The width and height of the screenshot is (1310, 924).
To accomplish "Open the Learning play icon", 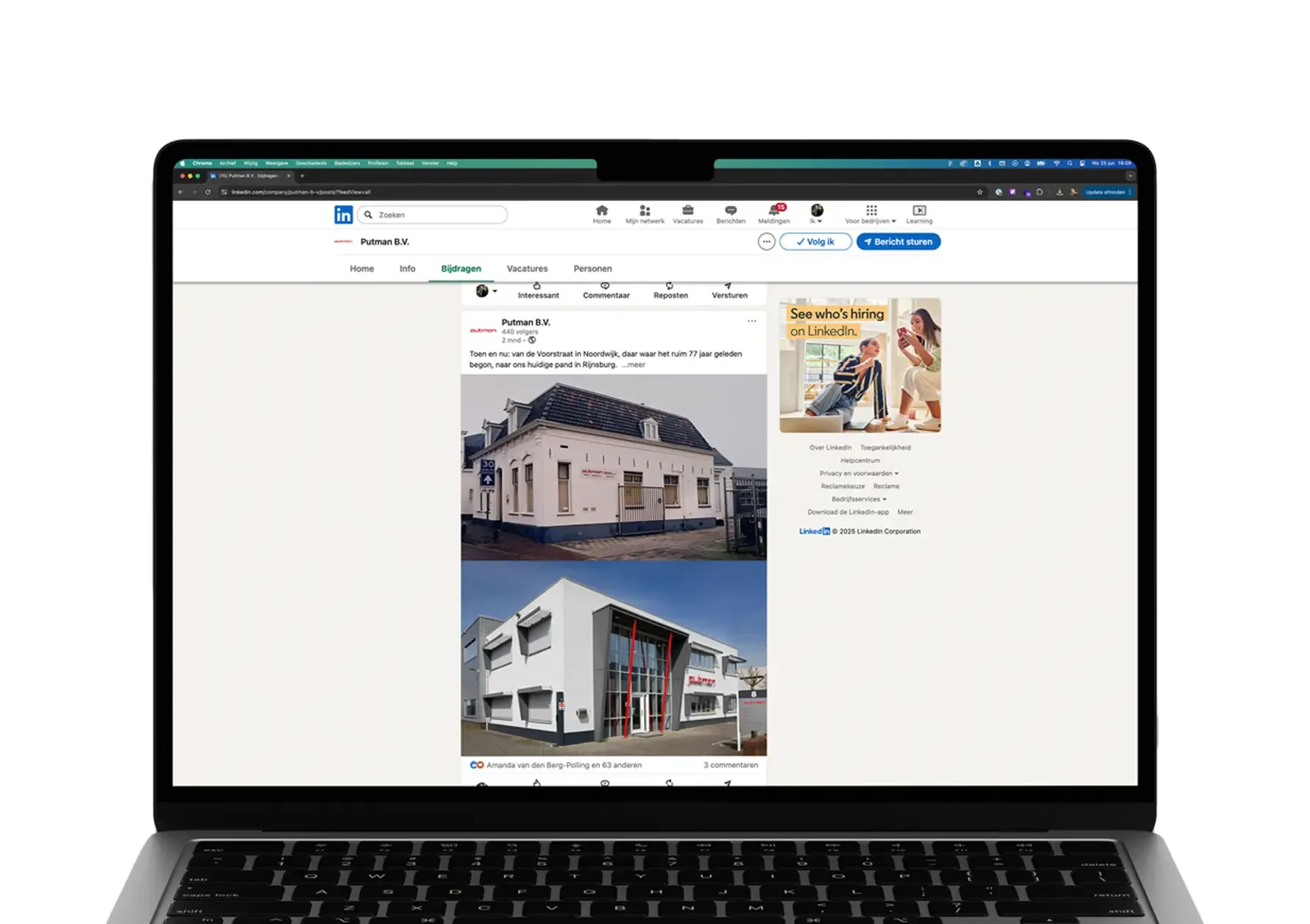I will coord(919,210).
